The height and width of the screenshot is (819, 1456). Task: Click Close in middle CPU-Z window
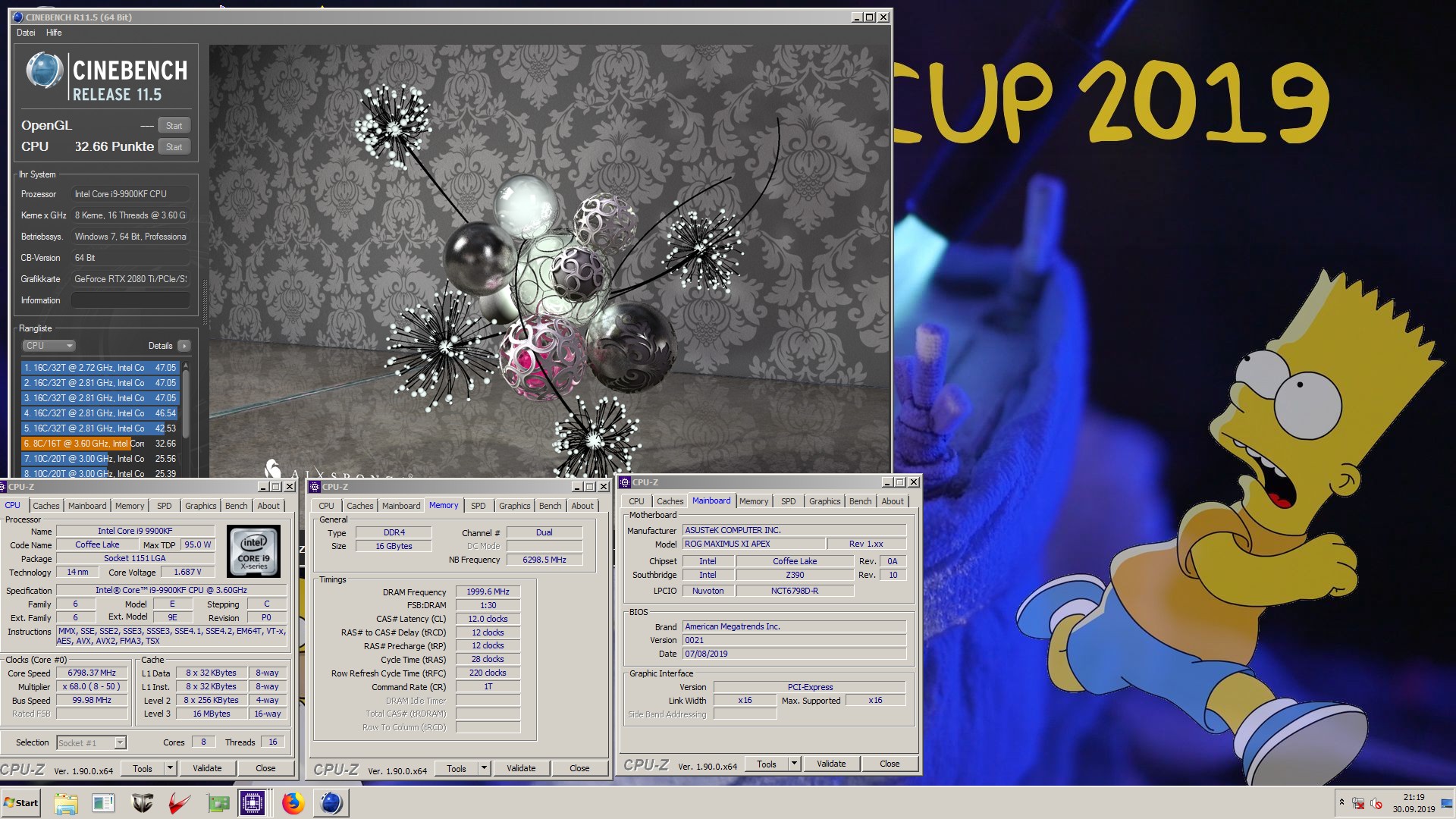[579, 768]
